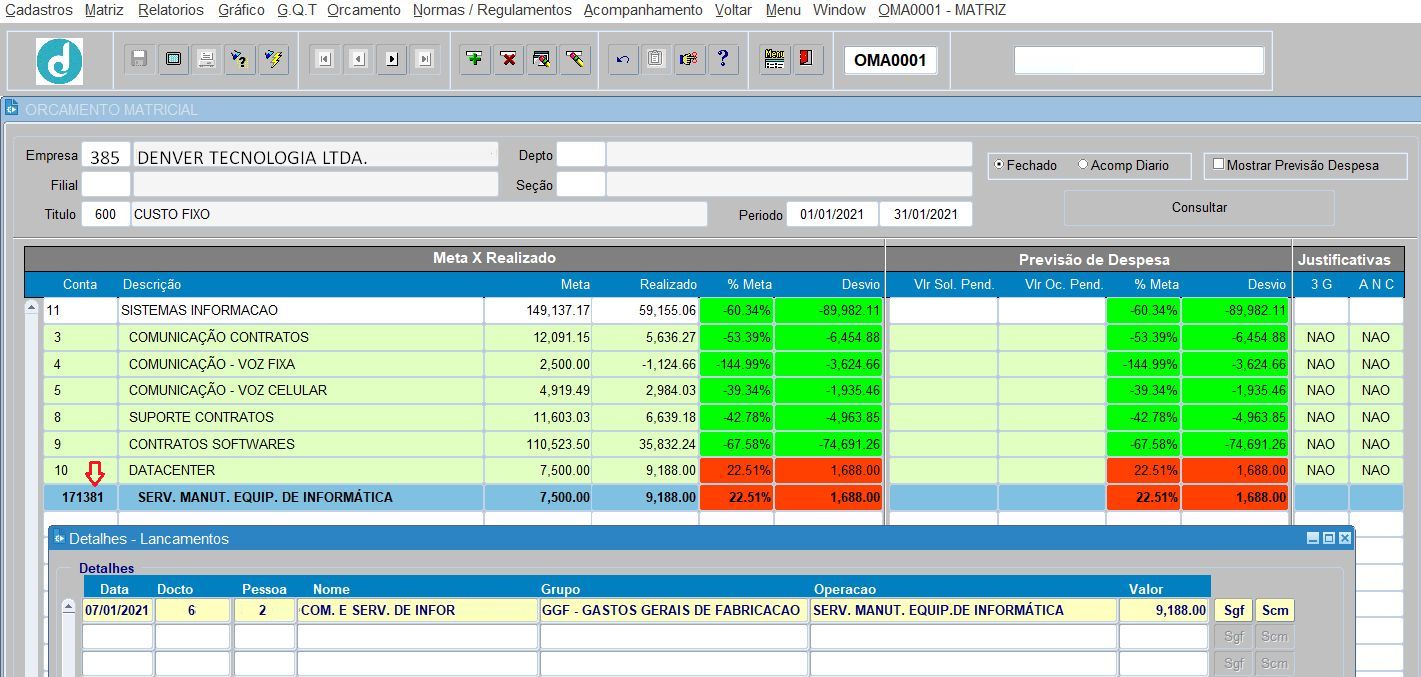
Task: Click the Sgf button for the 07/01/2021 entry
Action: (x=1234, y=610)
